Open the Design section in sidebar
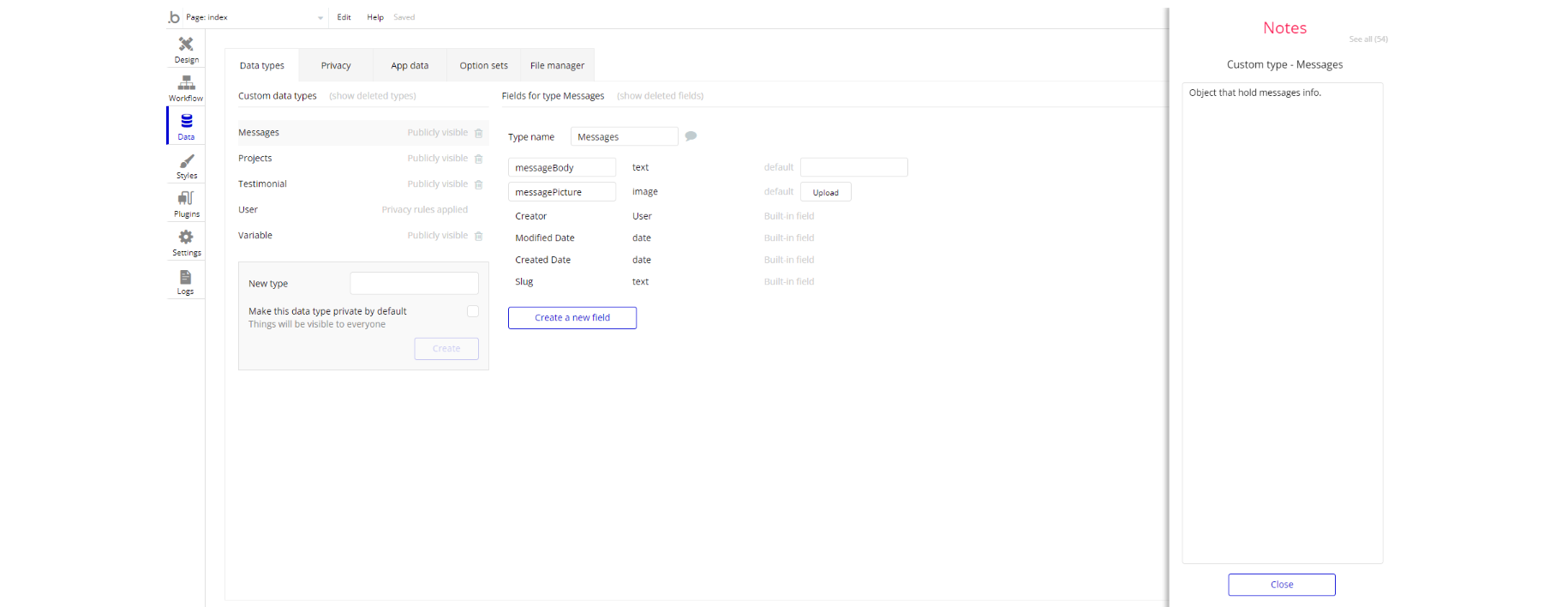The height and width of the screenshot is (607, 1568). point(186,49)
